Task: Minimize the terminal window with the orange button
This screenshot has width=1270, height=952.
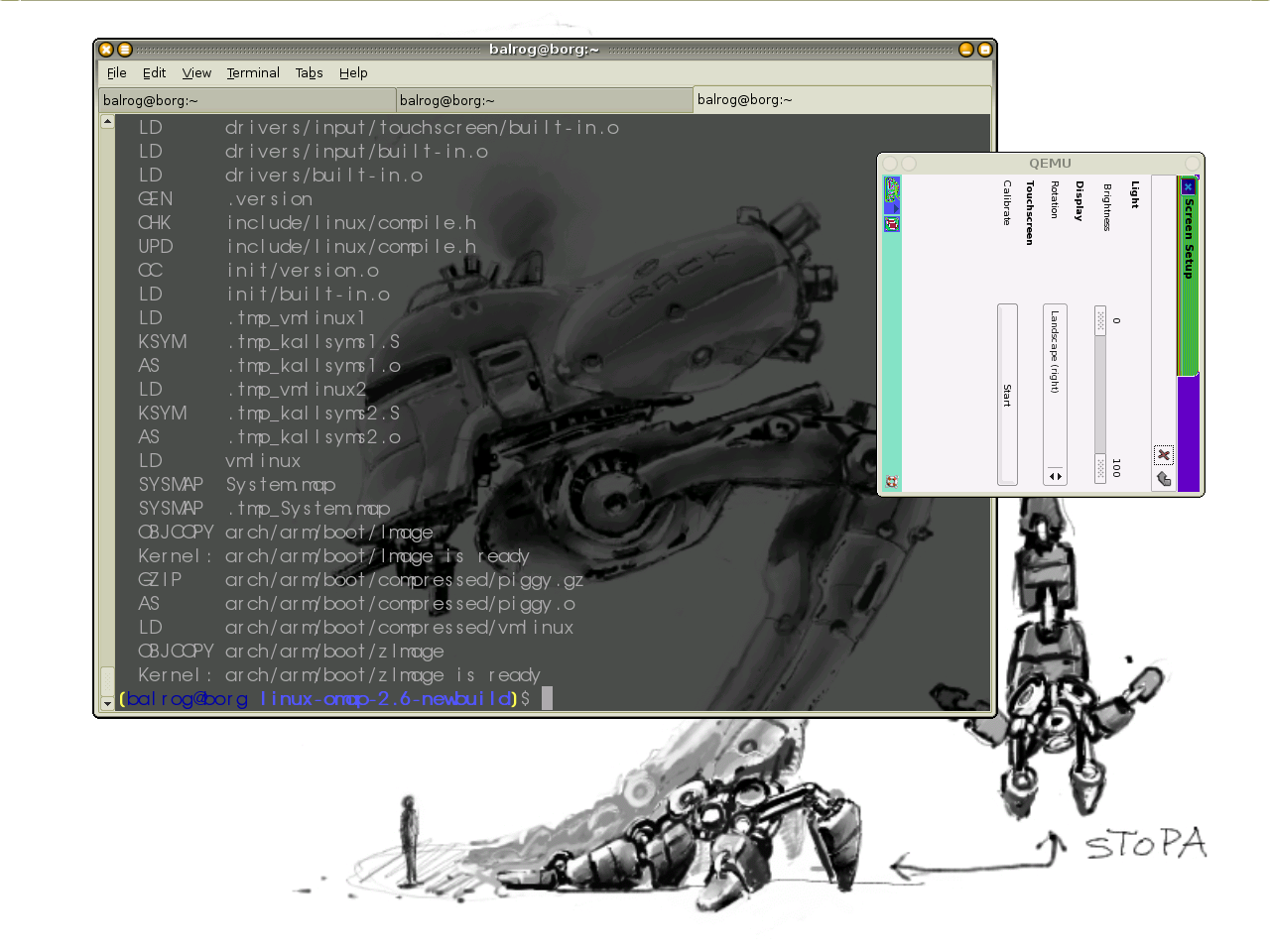Action: click(966, 50)
